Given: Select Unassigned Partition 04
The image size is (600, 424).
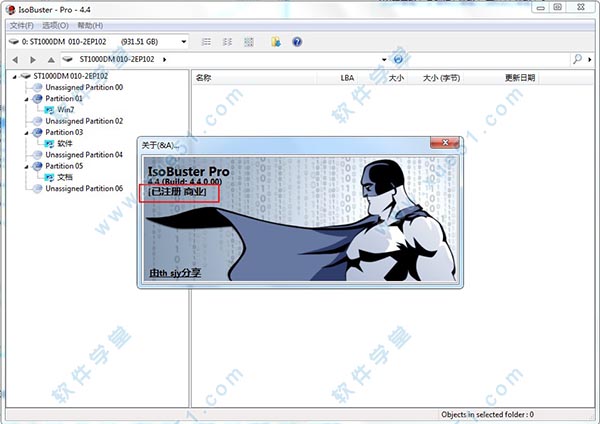Looking at the screenshot, I should click(x=84, y=155).
